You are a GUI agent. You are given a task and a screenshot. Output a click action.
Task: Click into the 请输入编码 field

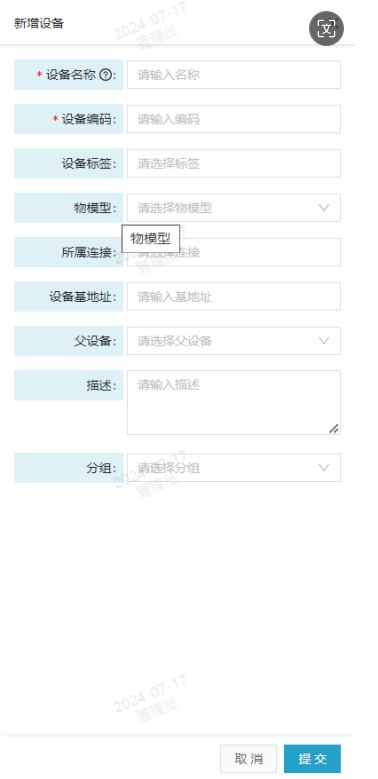click(234, 119)
